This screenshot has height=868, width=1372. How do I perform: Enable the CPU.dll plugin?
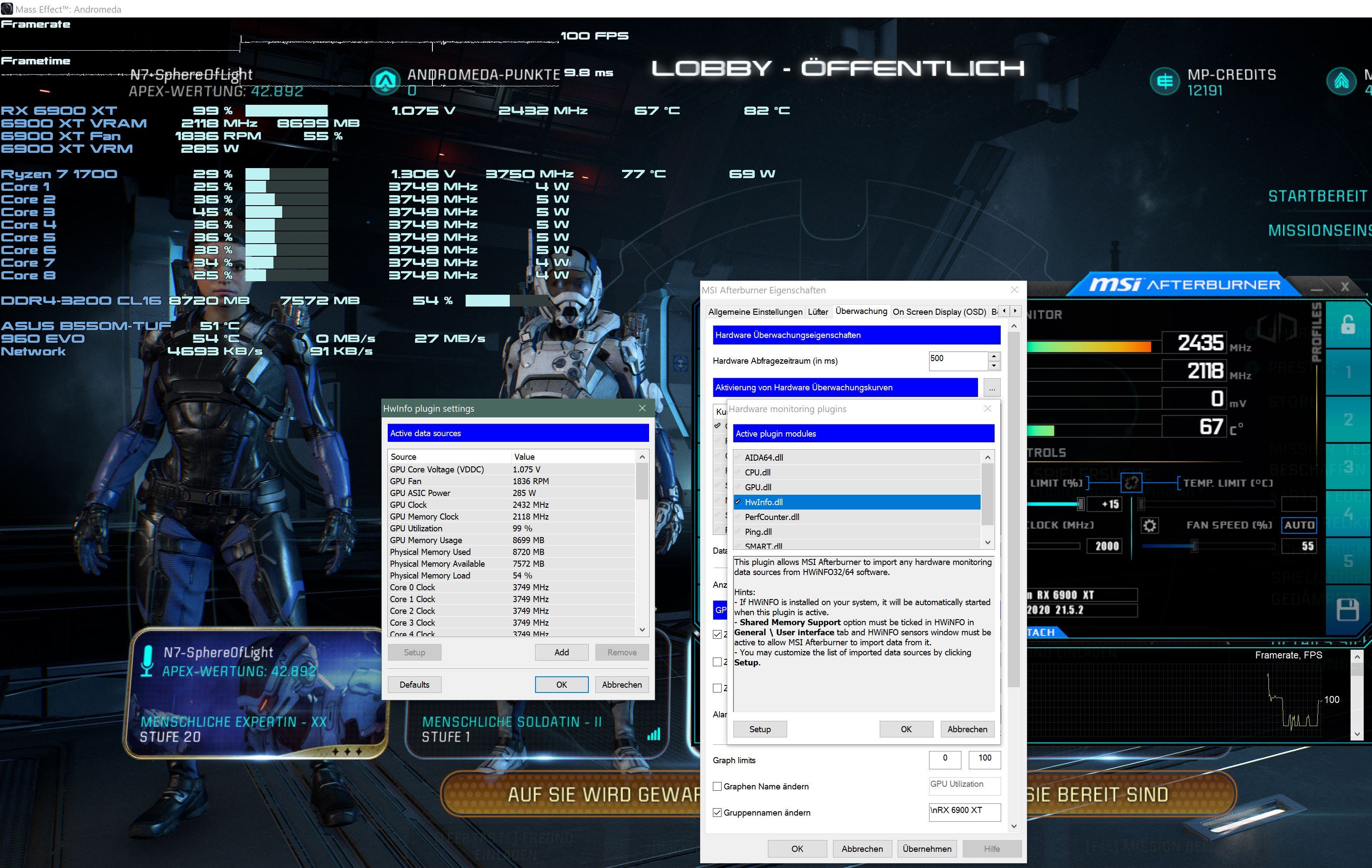(x=738, y=472)
